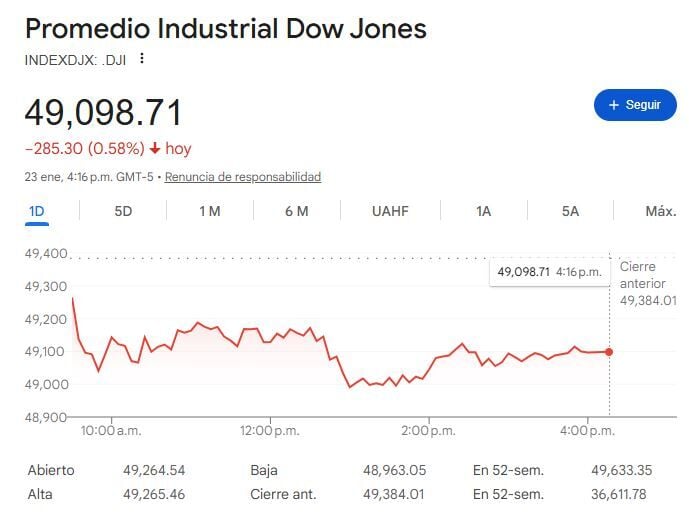689x526 pixels.
Task: Click the INDEXDJX: .DJI ticker text
Action: click(75, 59)
